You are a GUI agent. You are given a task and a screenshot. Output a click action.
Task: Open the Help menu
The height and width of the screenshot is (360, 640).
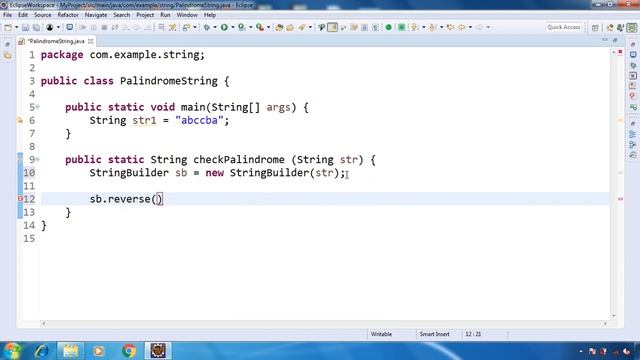(x=210, y=15)
